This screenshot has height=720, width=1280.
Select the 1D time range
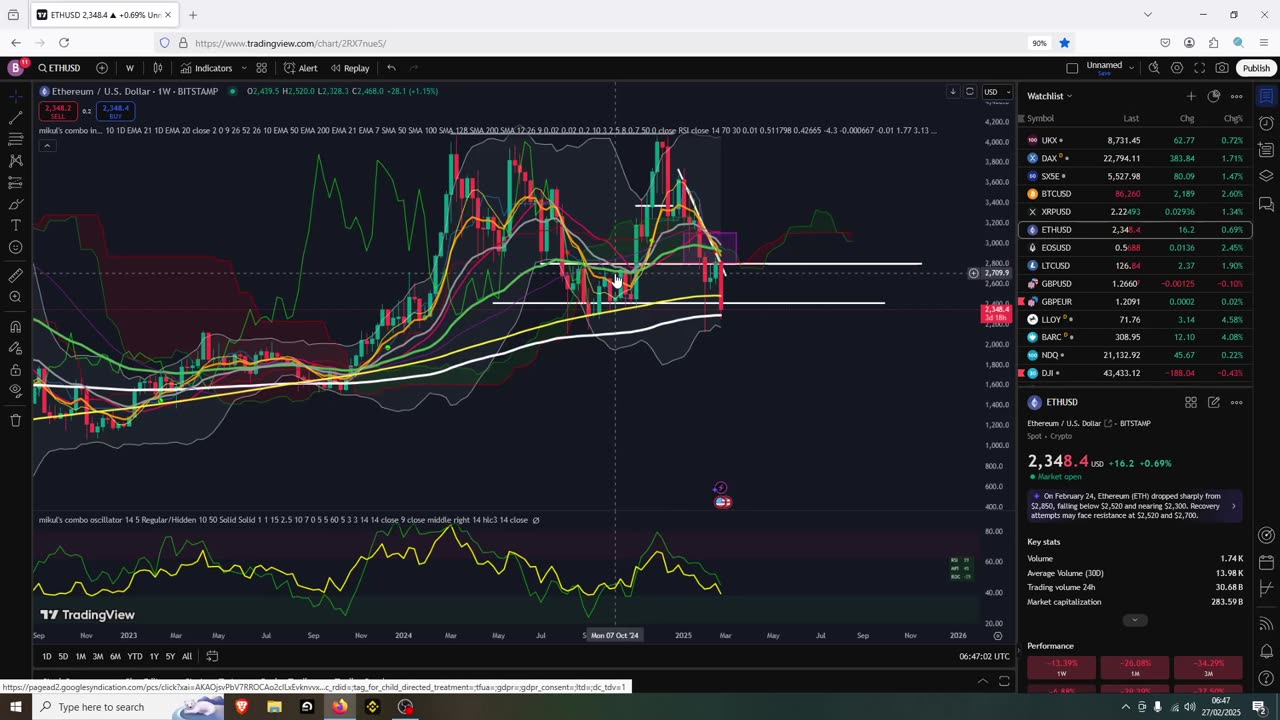[x=46, y=656]
